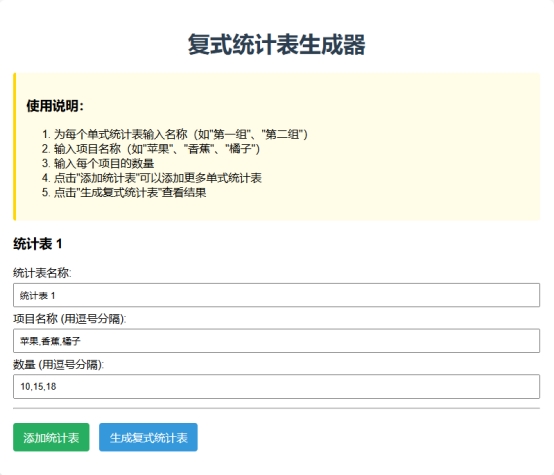Click the 复式统计表生成器 page title
The height and width of the screenshot is (475, 554).
(x=277, y=45)
